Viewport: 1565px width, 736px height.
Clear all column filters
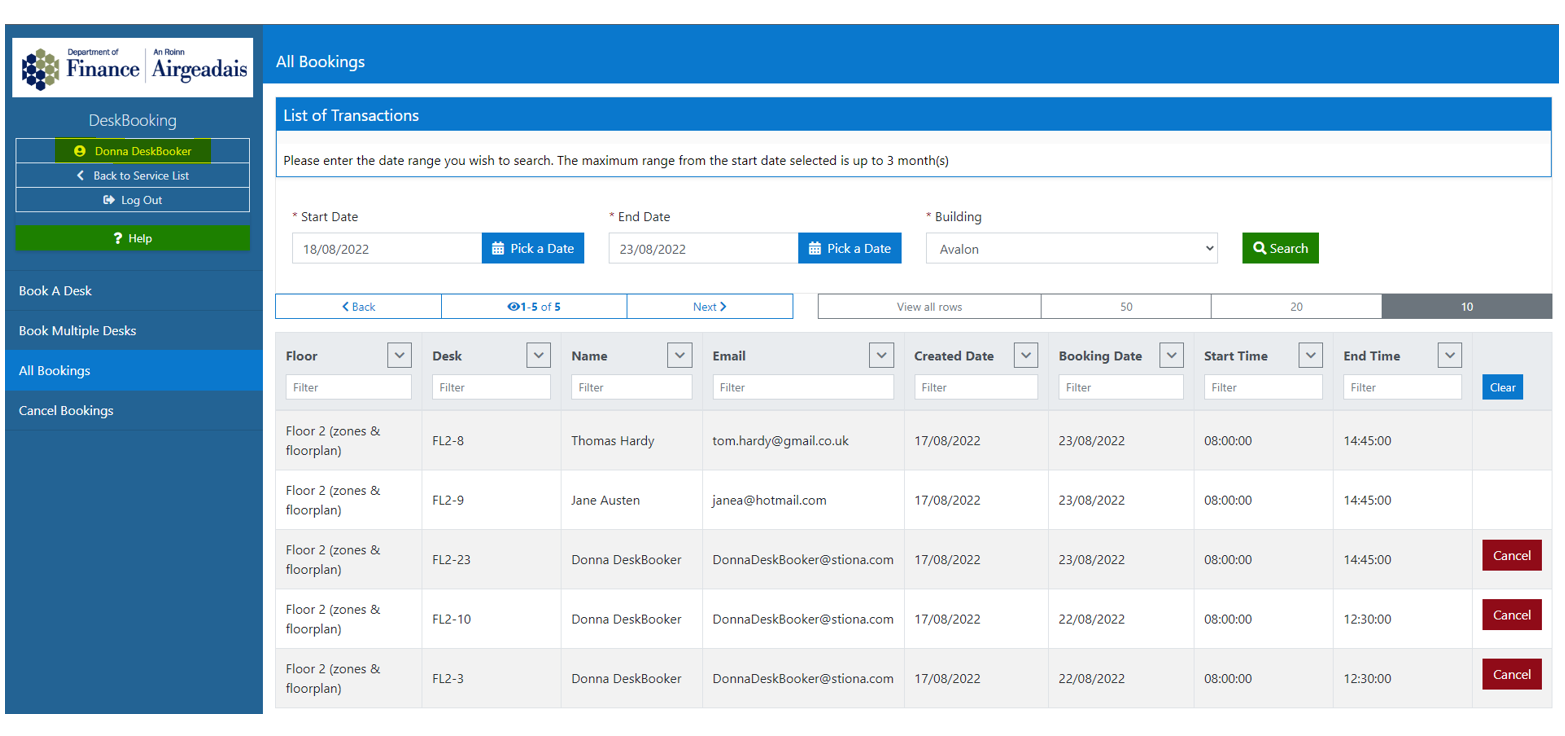click(1503, 387)
